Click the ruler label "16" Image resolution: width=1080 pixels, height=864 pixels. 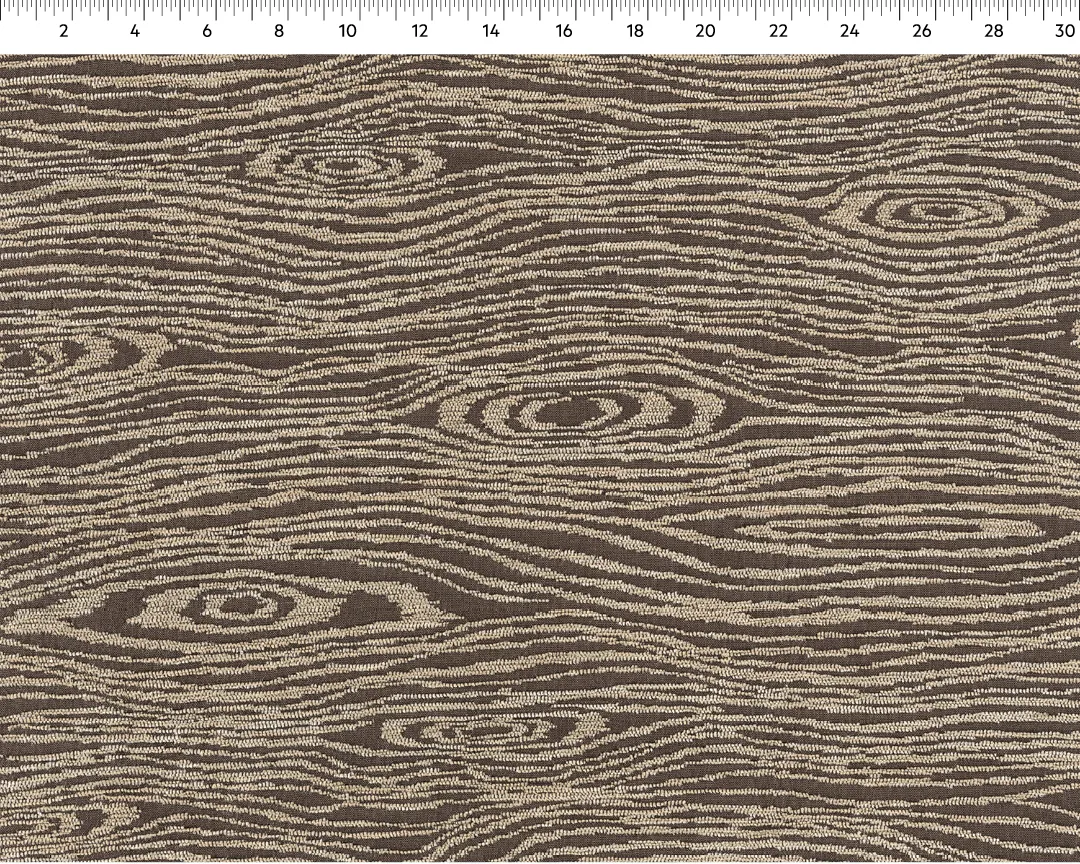[x=563, y=31]
